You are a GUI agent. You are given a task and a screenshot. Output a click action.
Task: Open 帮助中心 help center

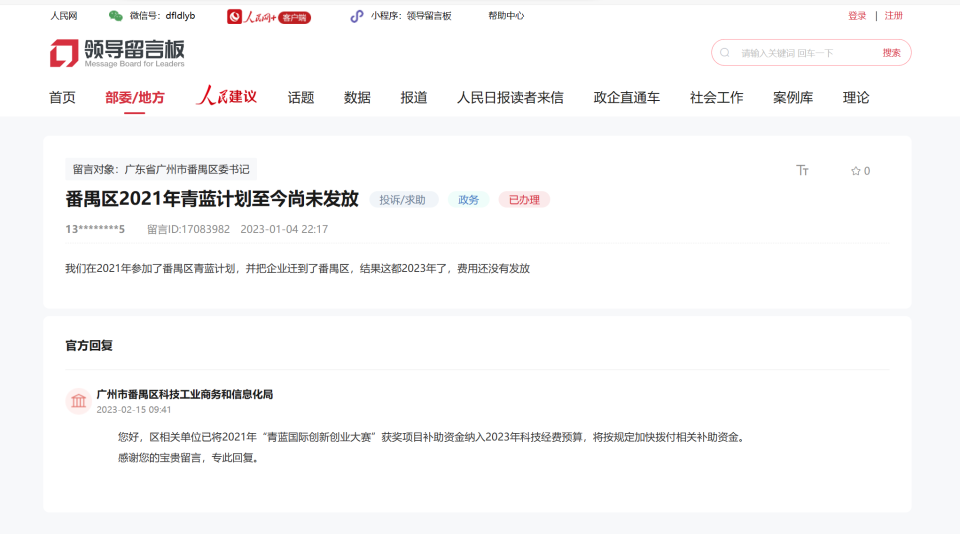506,16
